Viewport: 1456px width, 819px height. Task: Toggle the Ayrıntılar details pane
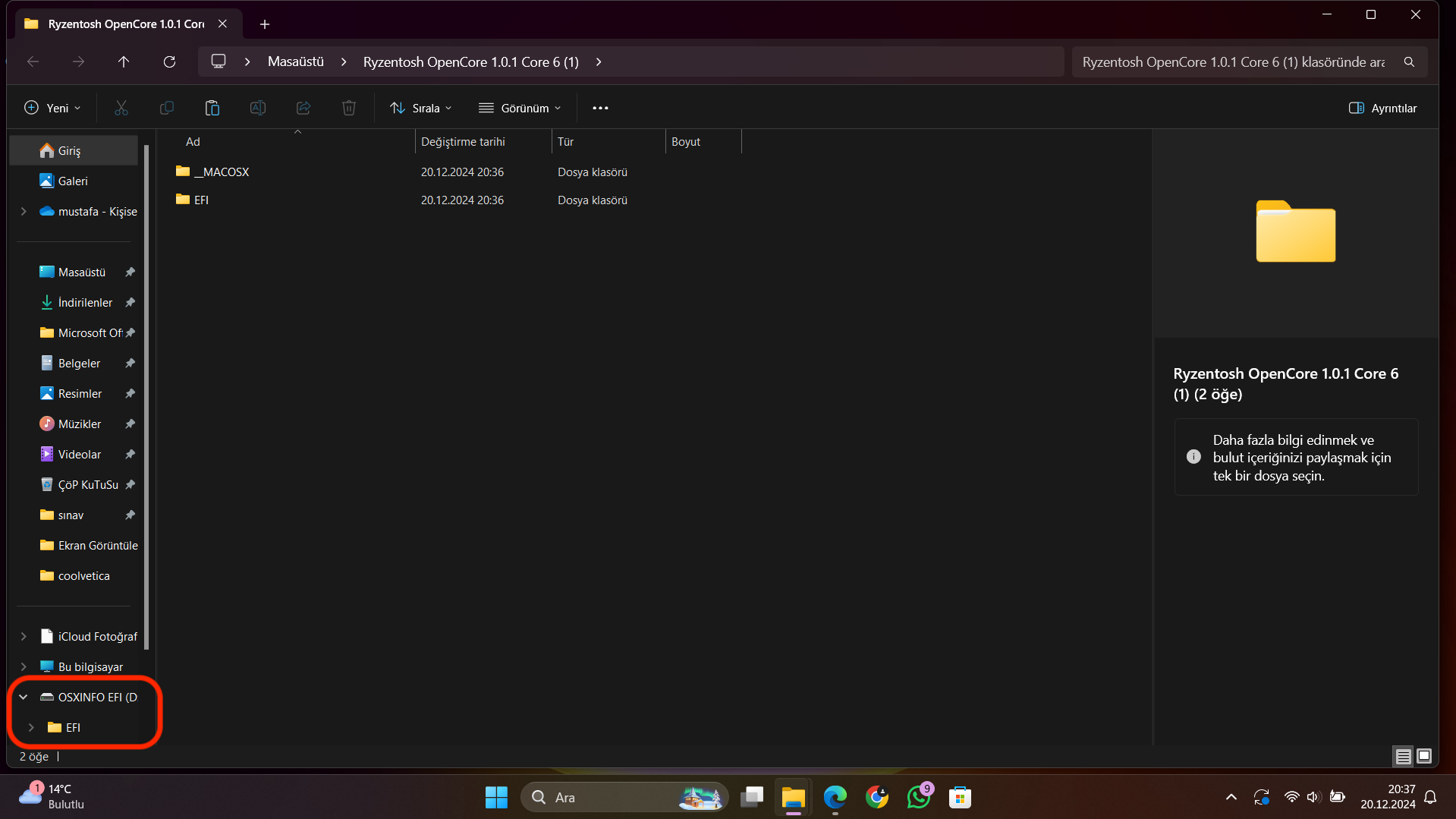coord(1382,108)
